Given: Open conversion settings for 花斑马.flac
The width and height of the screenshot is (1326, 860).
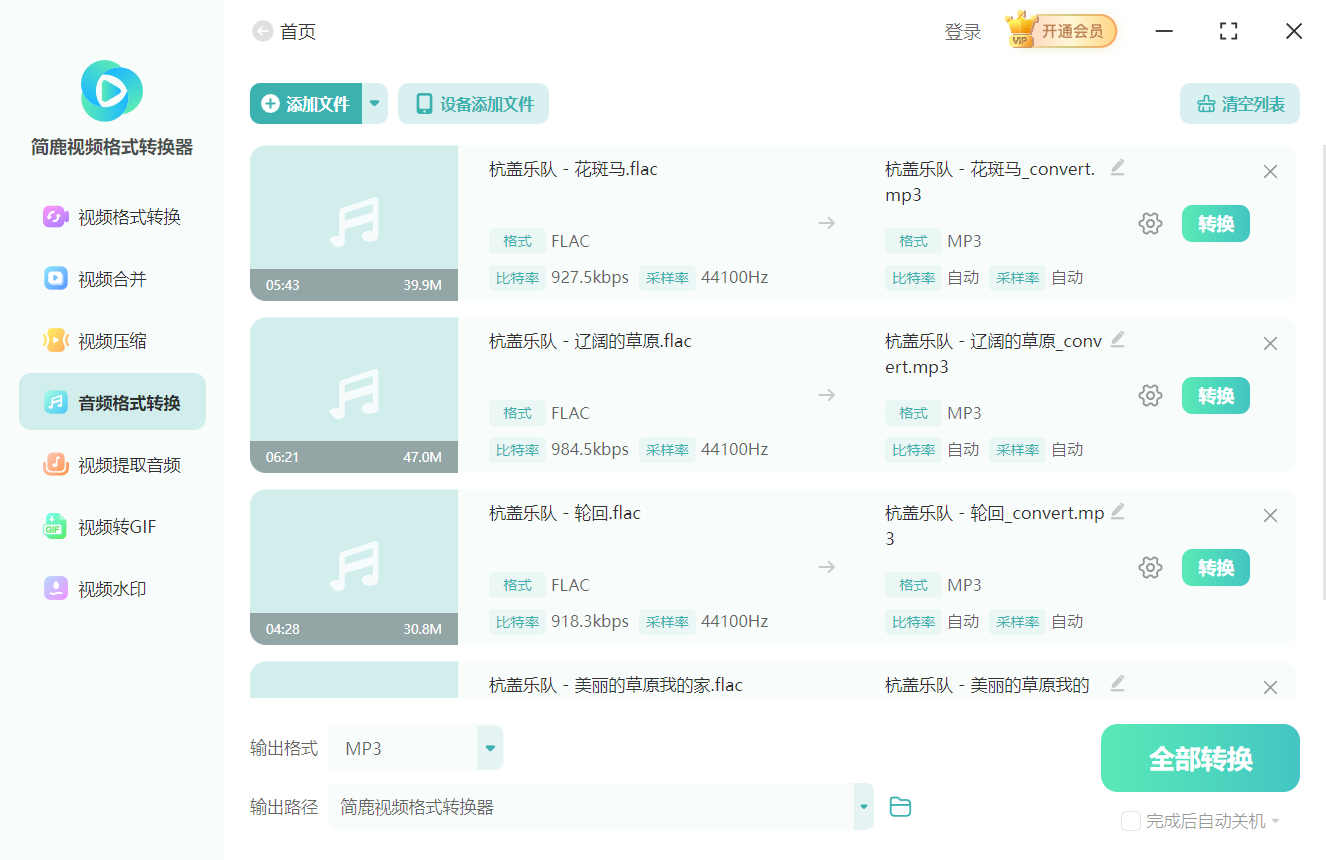Looking at the screenshot, I should [1150, 223].
